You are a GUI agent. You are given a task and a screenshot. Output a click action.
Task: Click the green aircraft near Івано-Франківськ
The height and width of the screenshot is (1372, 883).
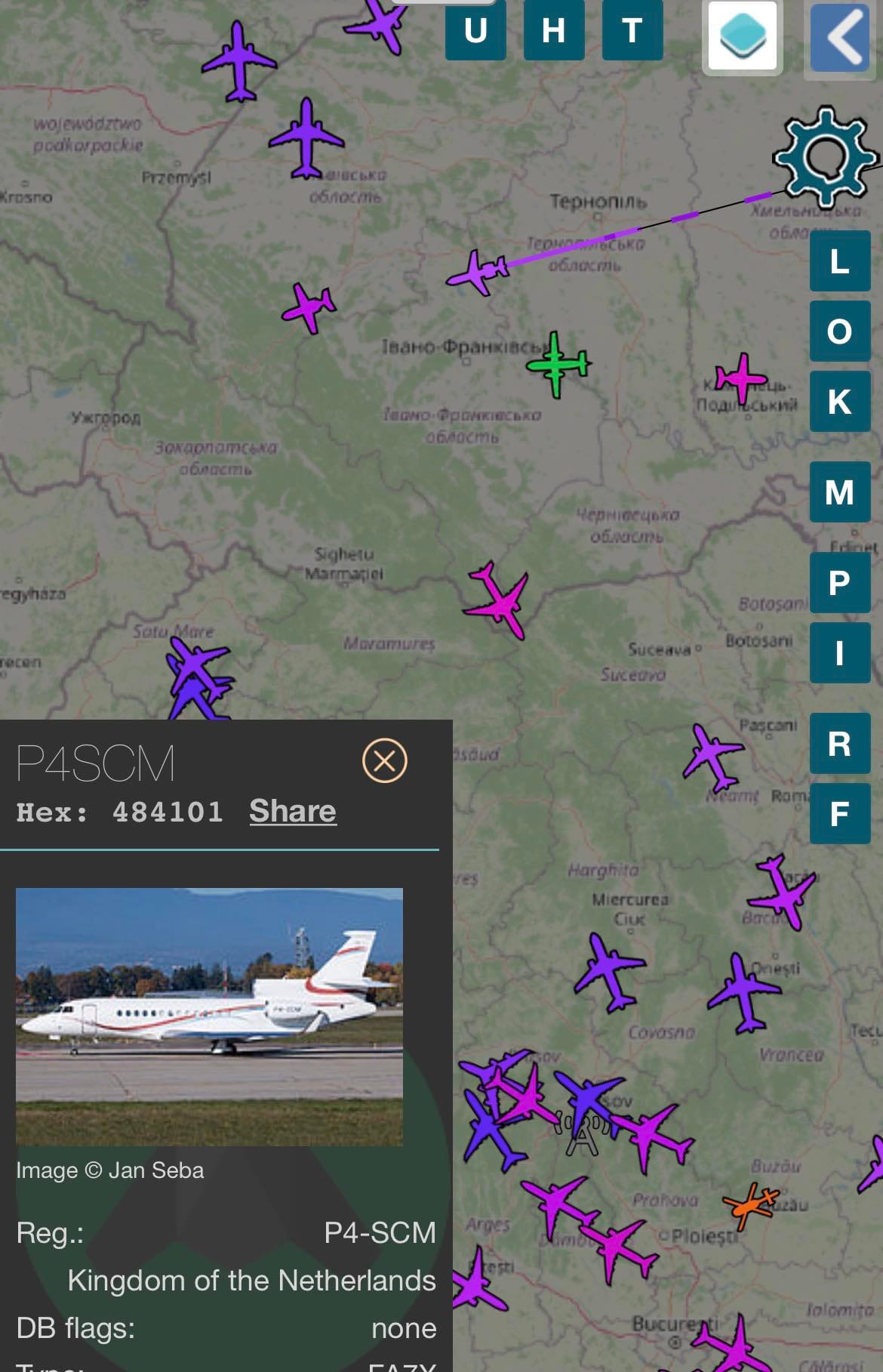558,364
